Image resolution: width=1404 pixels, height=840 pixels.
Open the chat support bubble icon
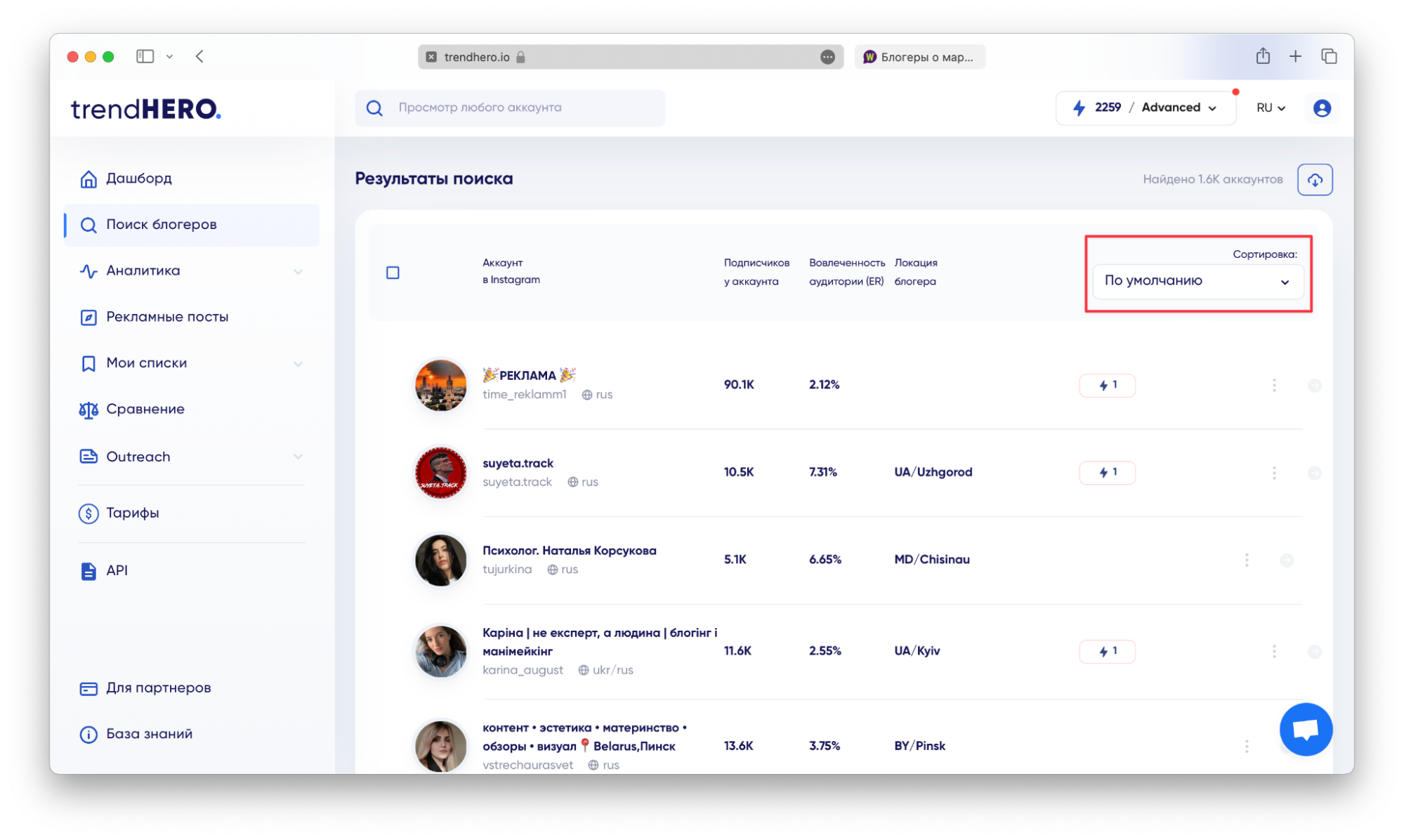1305,729
